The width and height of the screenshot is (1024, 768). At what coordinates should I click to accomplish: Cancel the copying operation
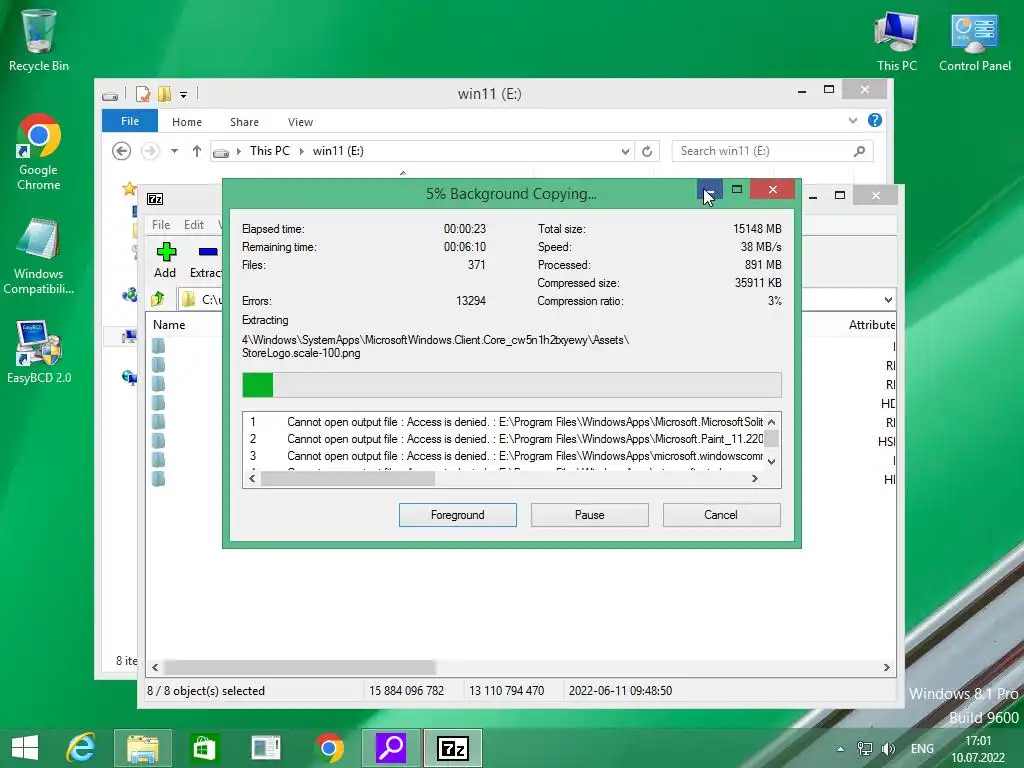click(x=721, y=515)
